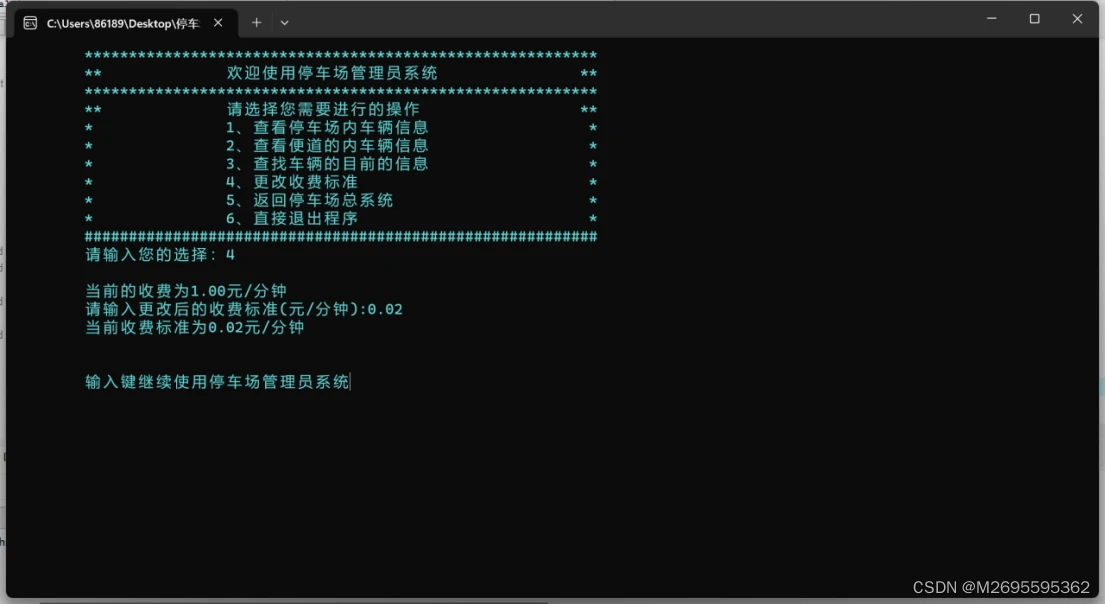
Task: Open the new tab profile dropdown arrow
Action: (x=284, y=23)
